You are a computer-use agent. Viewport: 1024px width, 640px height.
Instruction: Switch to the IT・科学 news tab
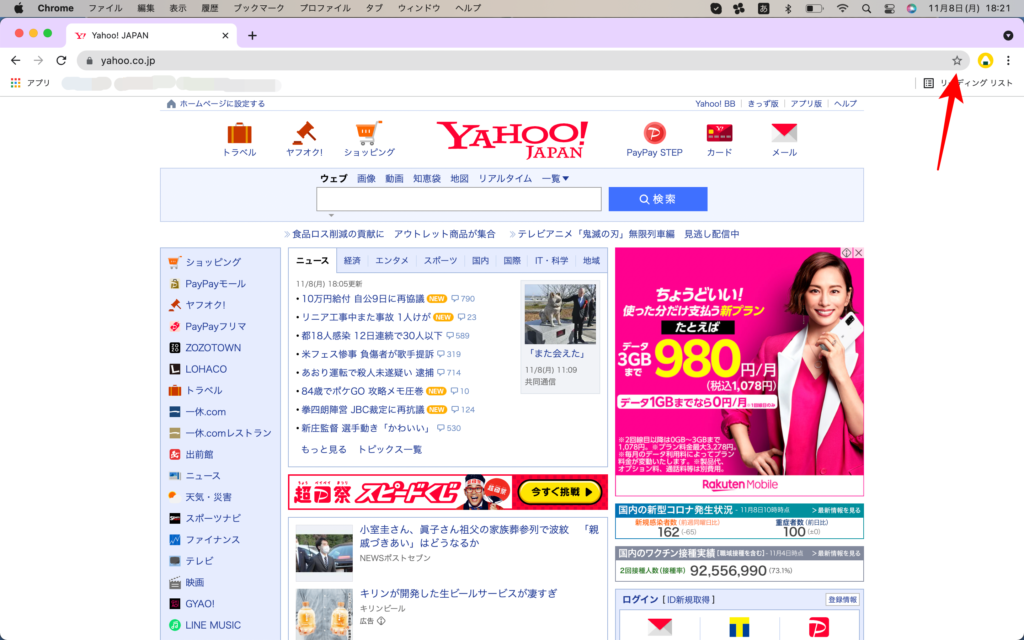551,261
